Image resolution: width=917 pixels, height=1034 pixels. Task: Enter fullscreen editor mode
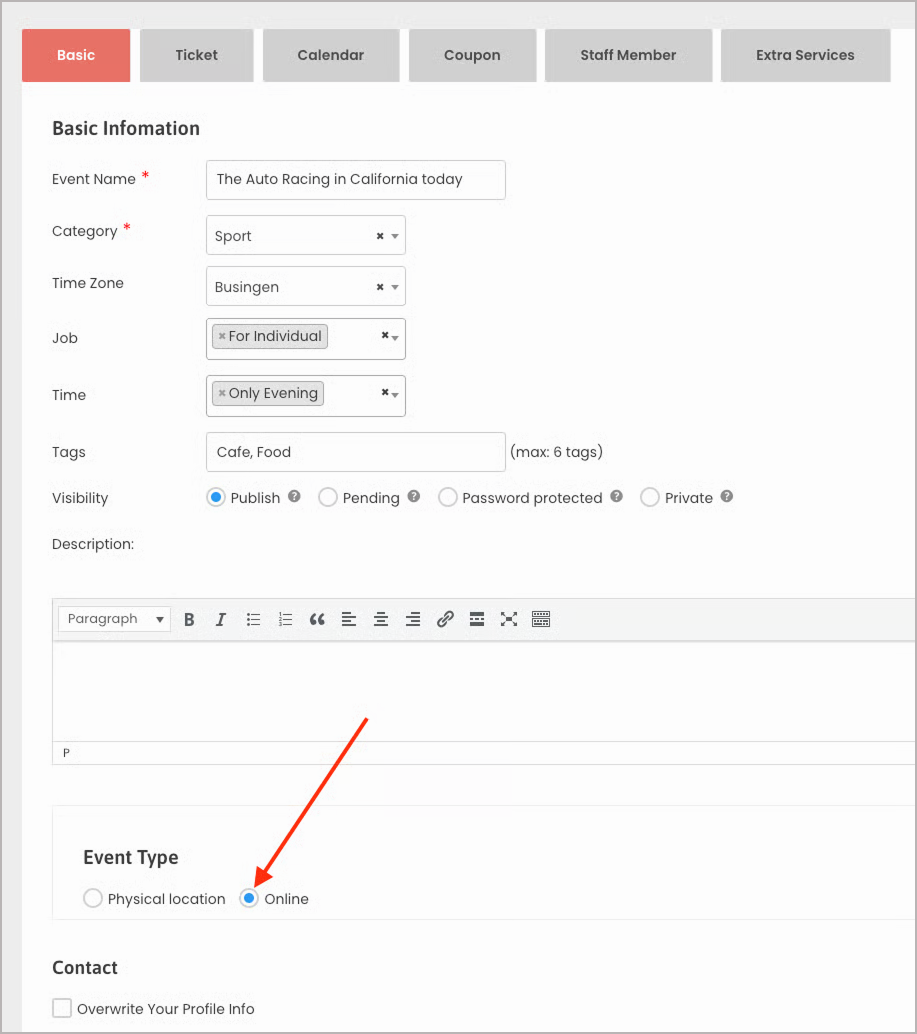[x=509, y=620]
